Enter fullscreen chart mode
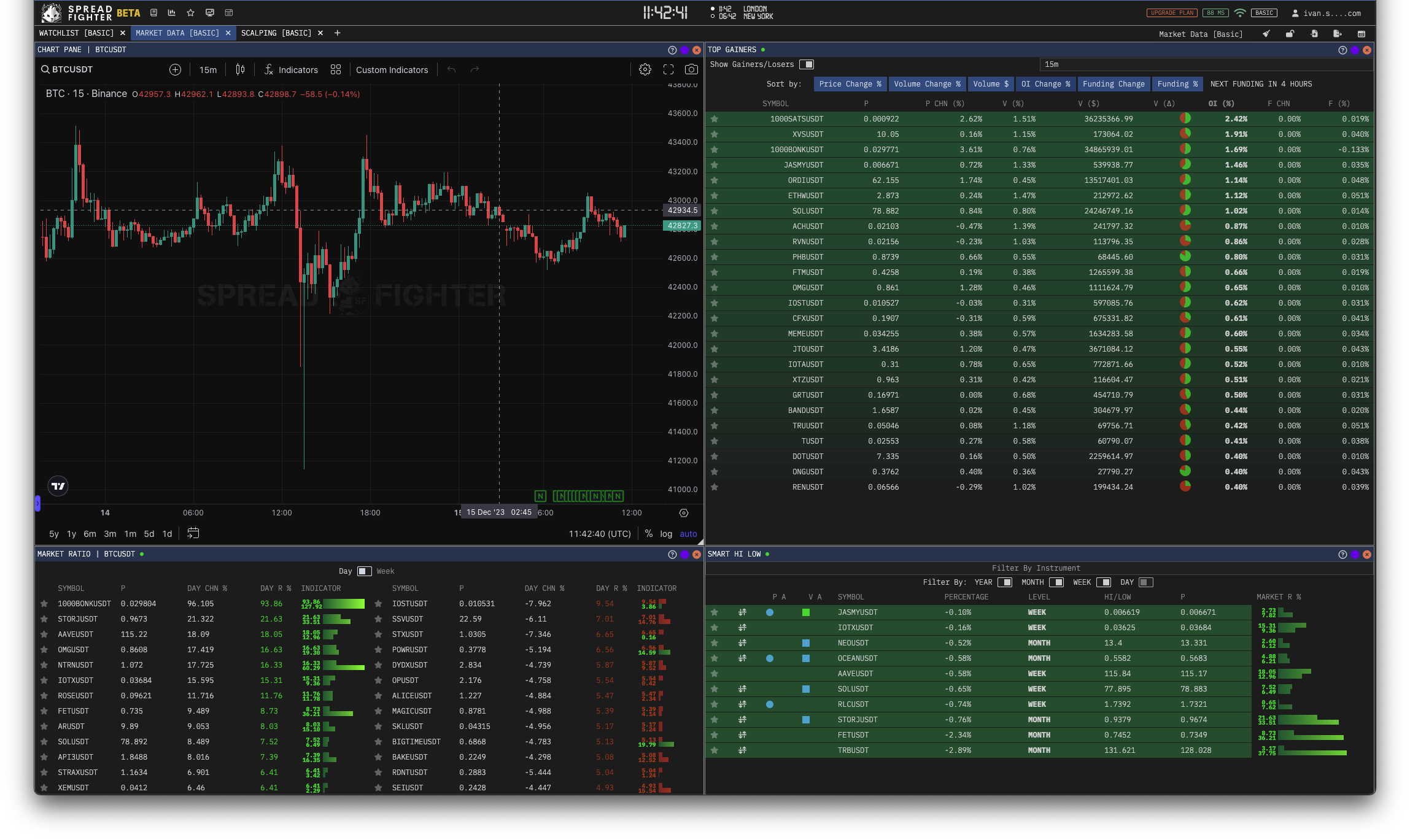 [x=668, y=70]
